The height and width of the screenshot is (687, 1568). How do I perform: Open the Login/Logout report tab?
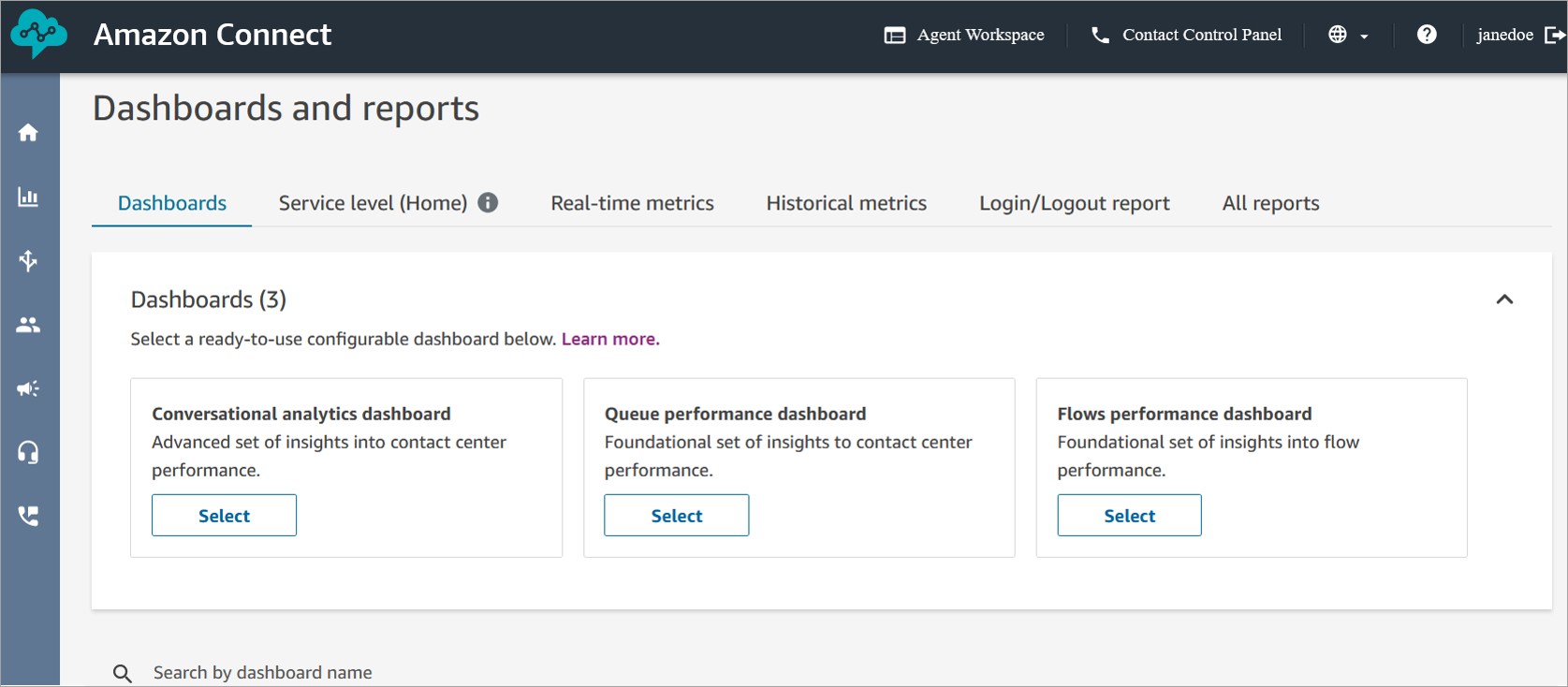pos(1074,203)
